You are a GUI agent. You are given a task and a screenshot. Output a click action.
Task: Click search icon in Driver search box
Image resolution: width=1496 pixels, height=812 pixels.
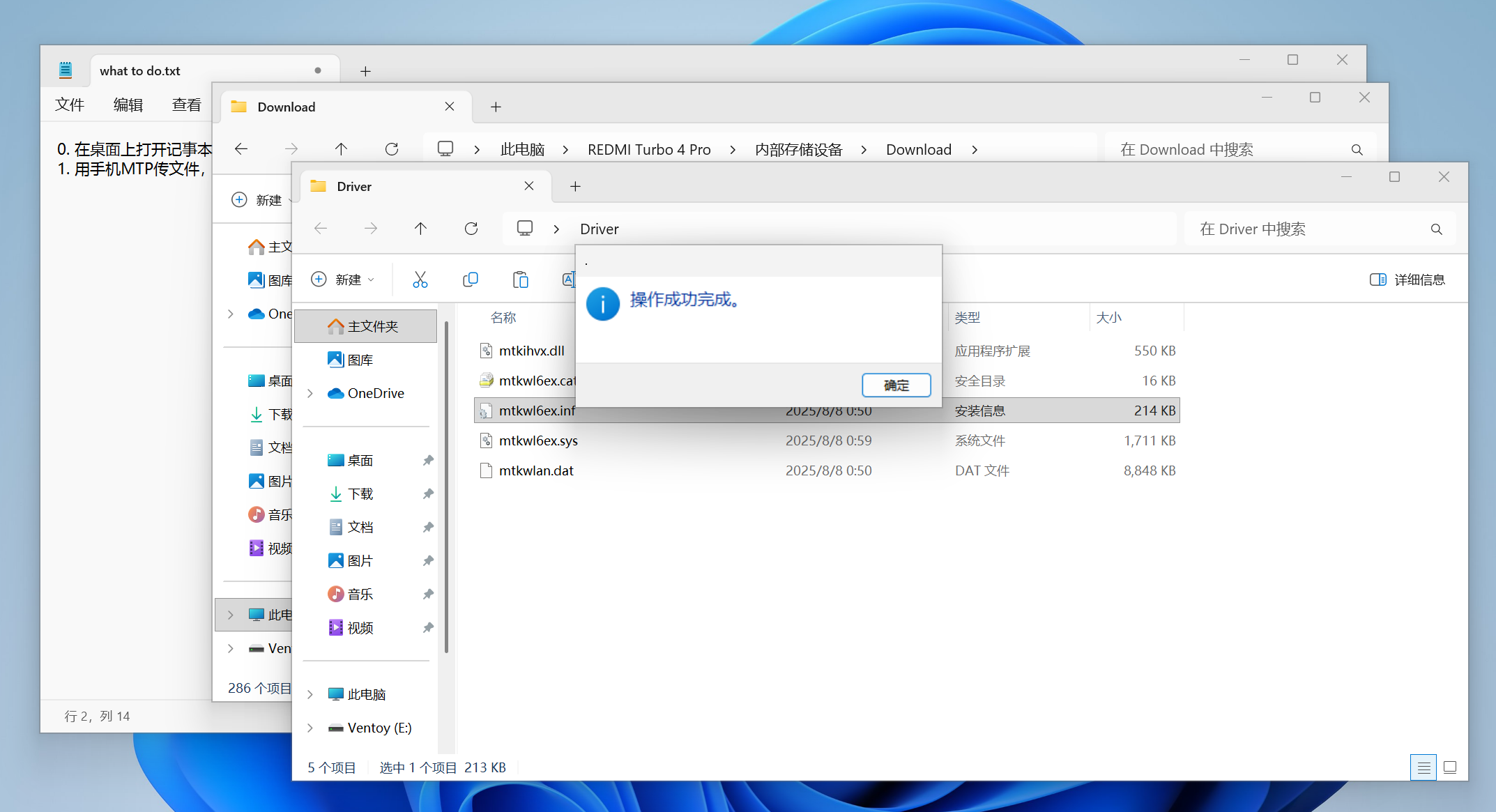pos(1436,229)
